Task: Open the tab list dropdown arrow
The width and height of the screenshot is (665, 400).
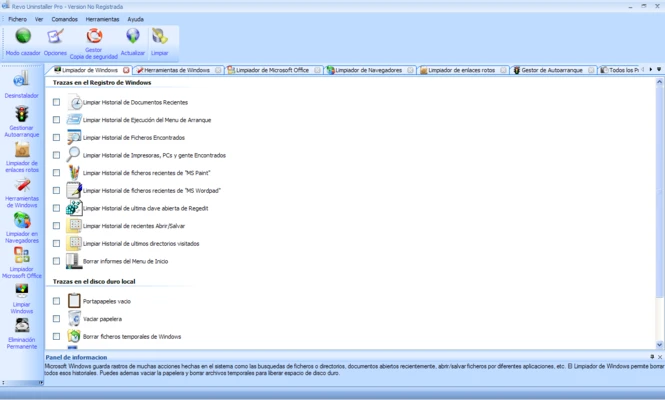Action: click(659, 69)
